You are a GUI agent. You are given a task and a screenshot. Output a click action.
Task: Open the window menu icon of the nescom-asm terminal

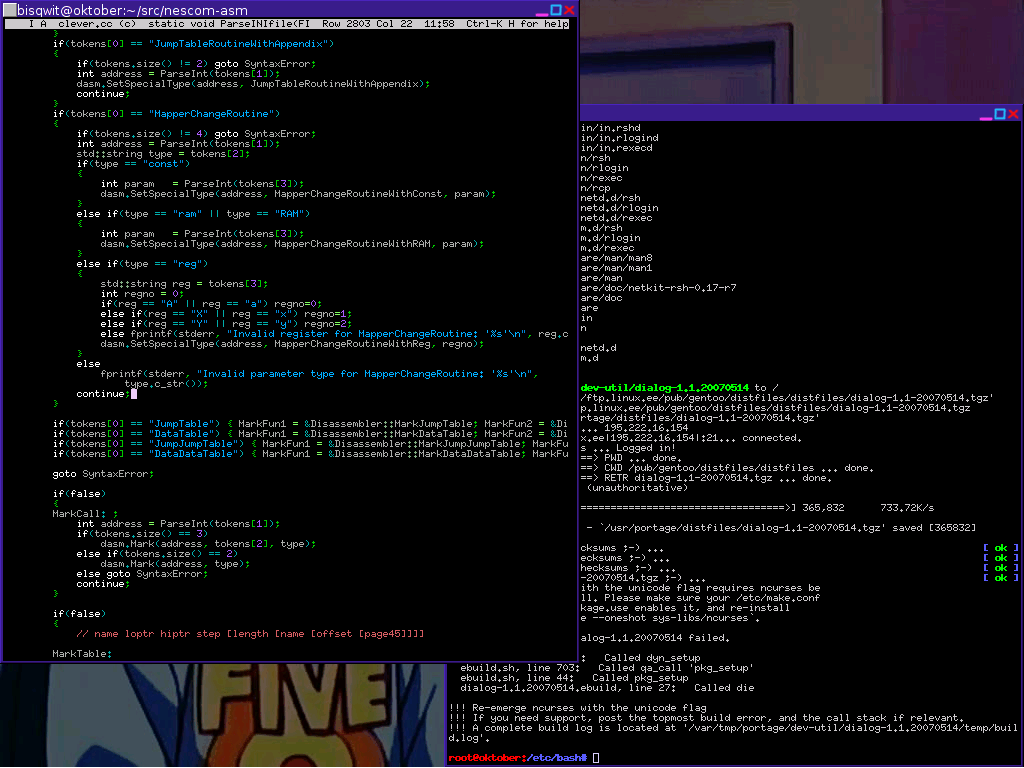[x=9, y=10]
